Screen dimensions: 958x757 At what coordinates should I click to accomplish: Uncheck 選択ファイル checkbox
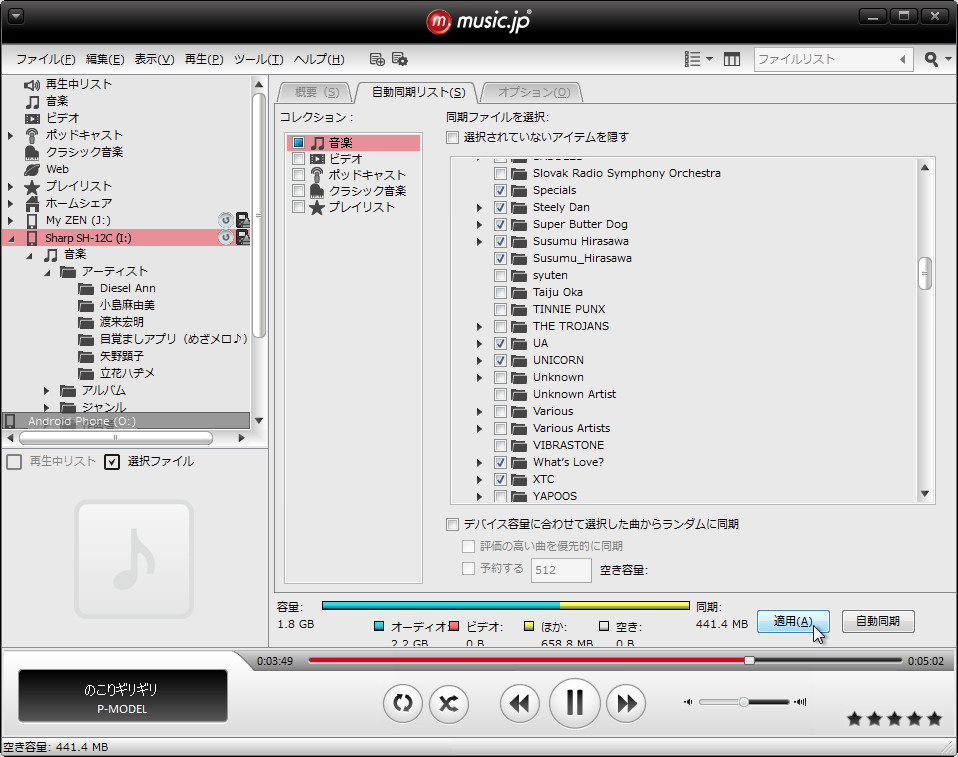click(x=112, y=462)
